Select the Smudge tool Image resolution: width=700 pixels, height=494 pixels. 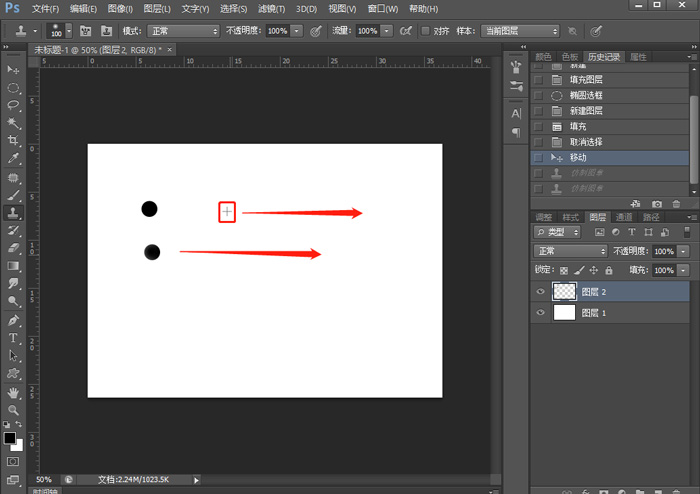point(13,283)
